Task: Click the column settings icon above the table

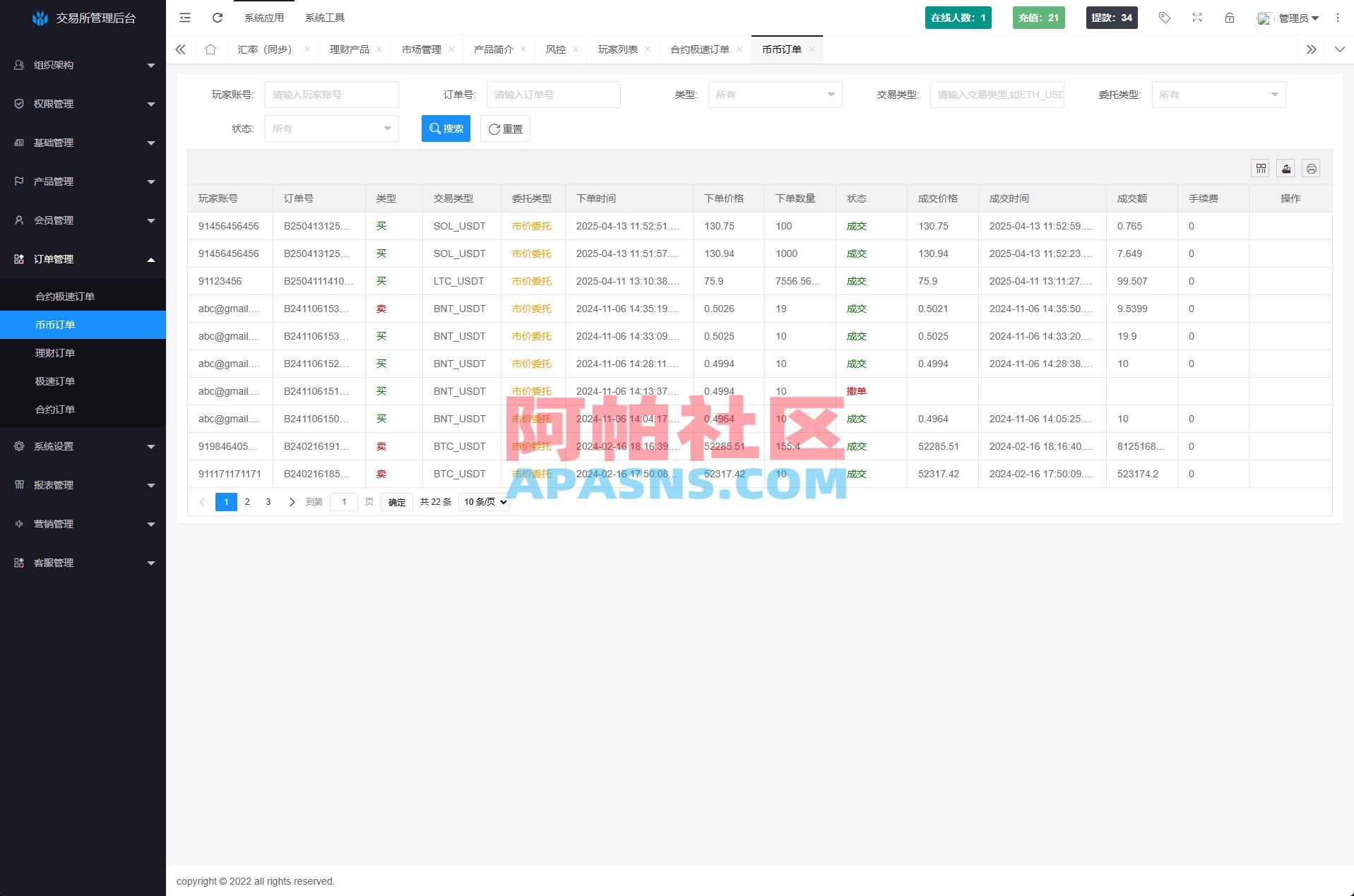Action: (x=1260, y=168)
